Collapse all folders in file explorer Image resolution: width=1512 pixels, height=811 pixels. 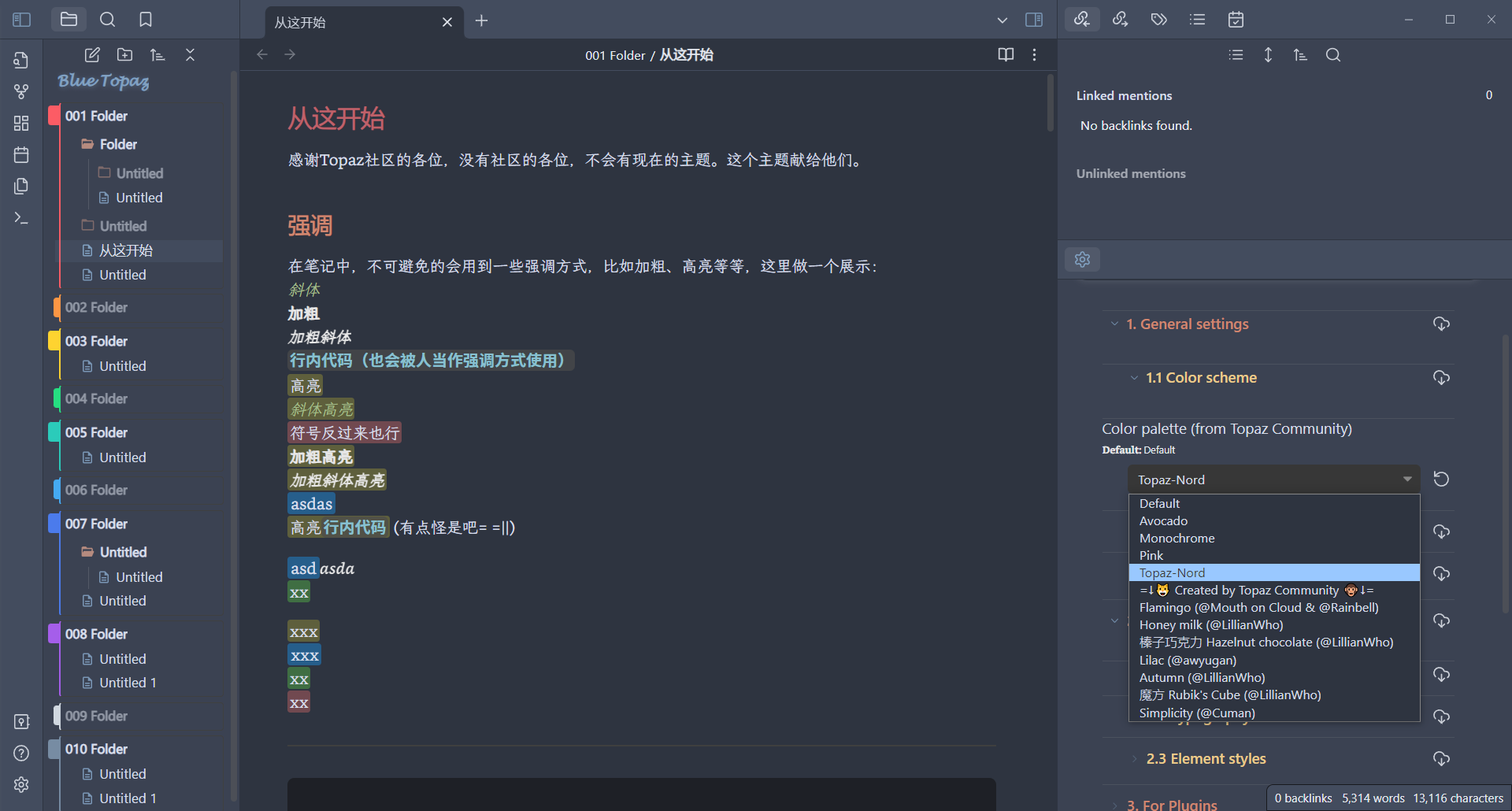click(190, 55)
